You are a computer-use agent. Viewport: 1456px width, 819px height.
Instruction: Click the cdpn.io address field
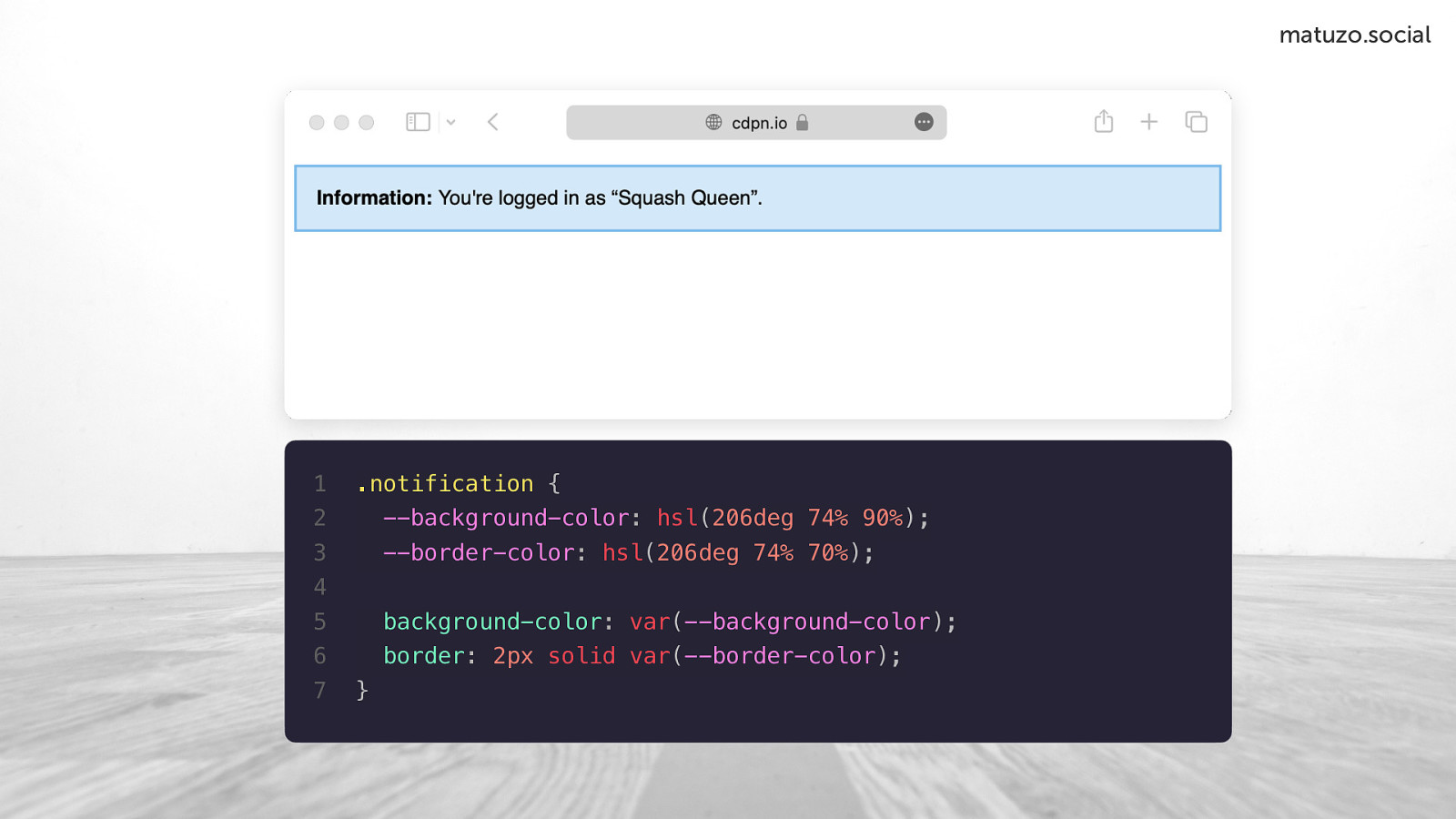(x=756, y=122)
